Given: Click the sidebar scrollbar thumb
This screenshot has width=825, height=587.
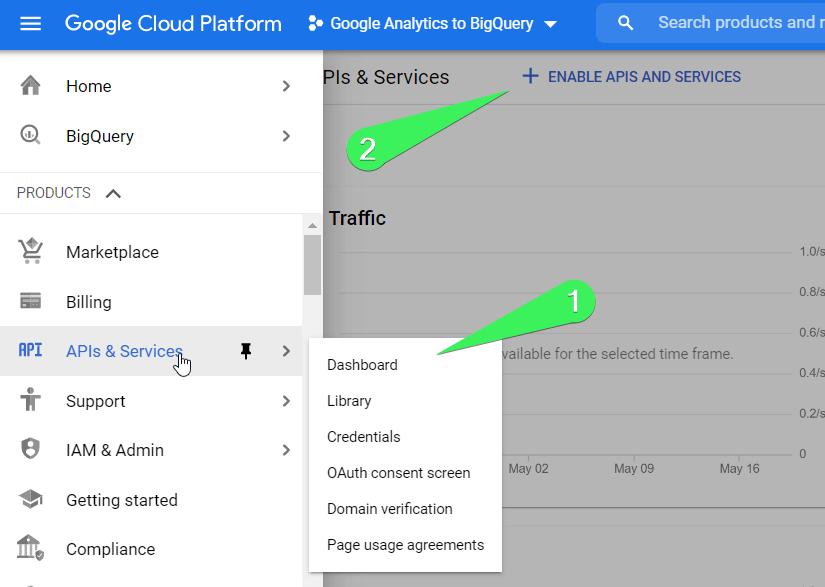Looking at the screenshot, I should tap(313, 265).
